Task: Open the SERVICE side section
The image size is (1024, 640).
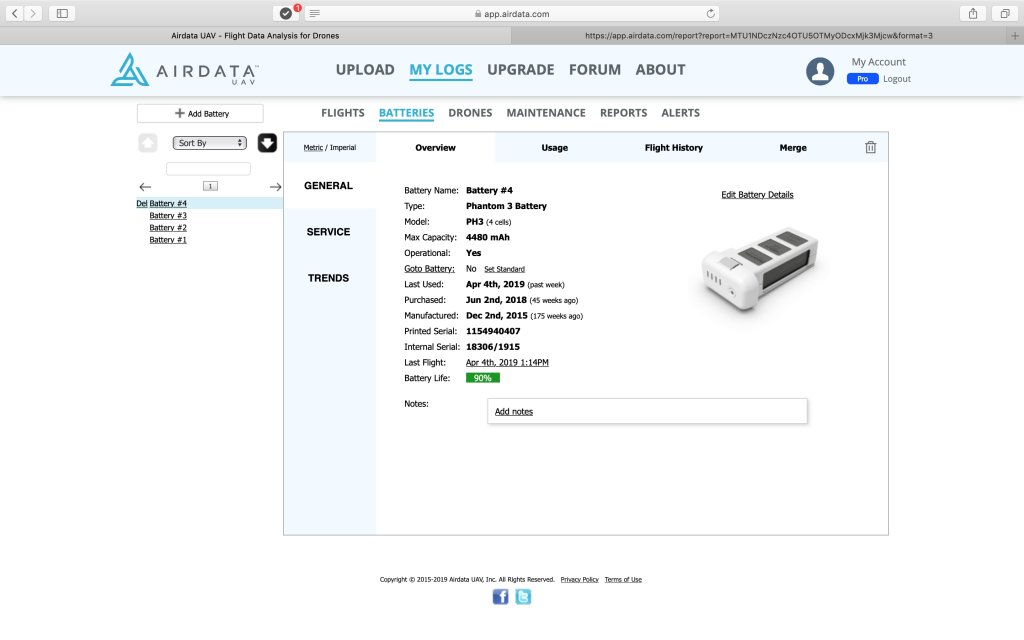Action: click(328, 232)
